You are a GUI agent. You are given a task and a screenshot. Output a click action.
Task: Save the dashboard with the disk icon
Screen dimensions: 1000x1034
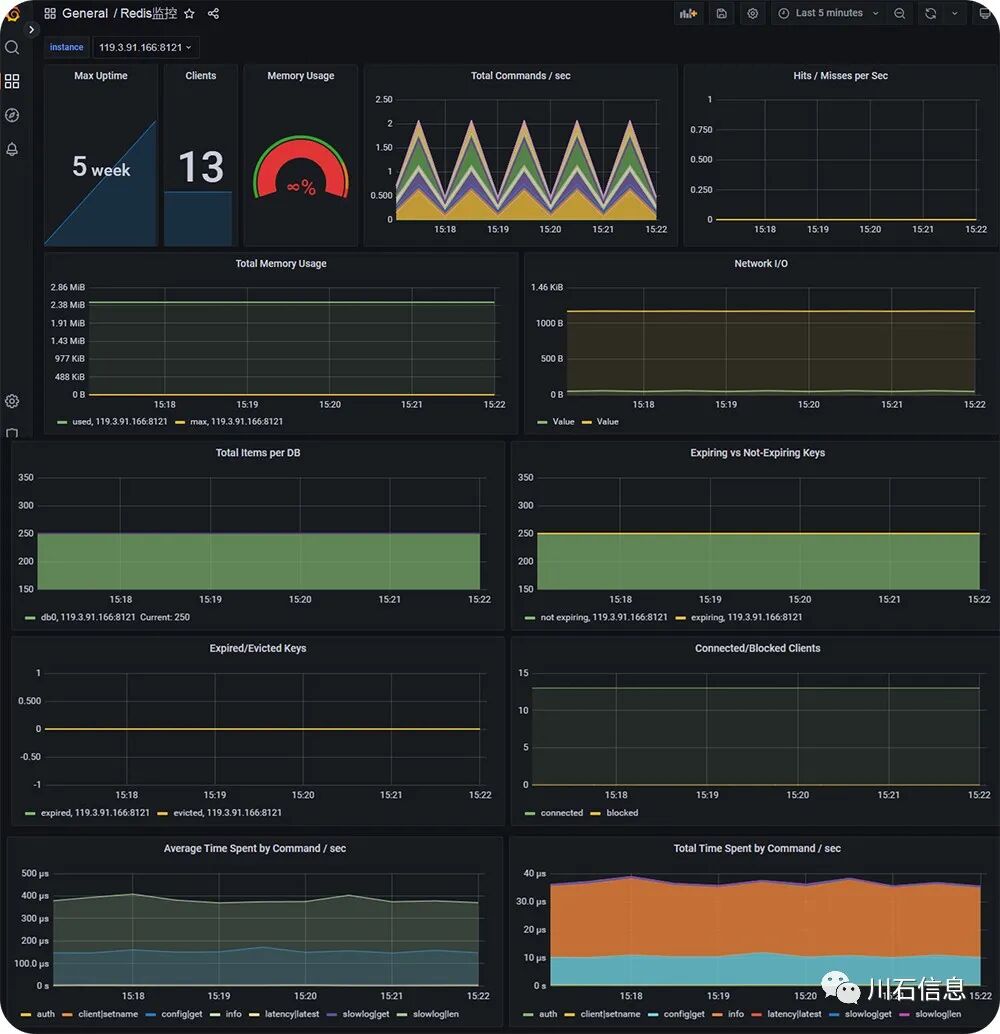(x=722, y=13)
